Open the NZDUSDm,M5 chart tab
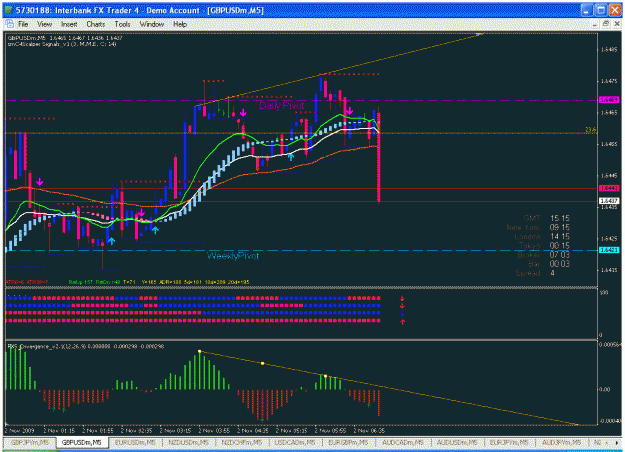This screenshot has height=452, width=625. 189,442
